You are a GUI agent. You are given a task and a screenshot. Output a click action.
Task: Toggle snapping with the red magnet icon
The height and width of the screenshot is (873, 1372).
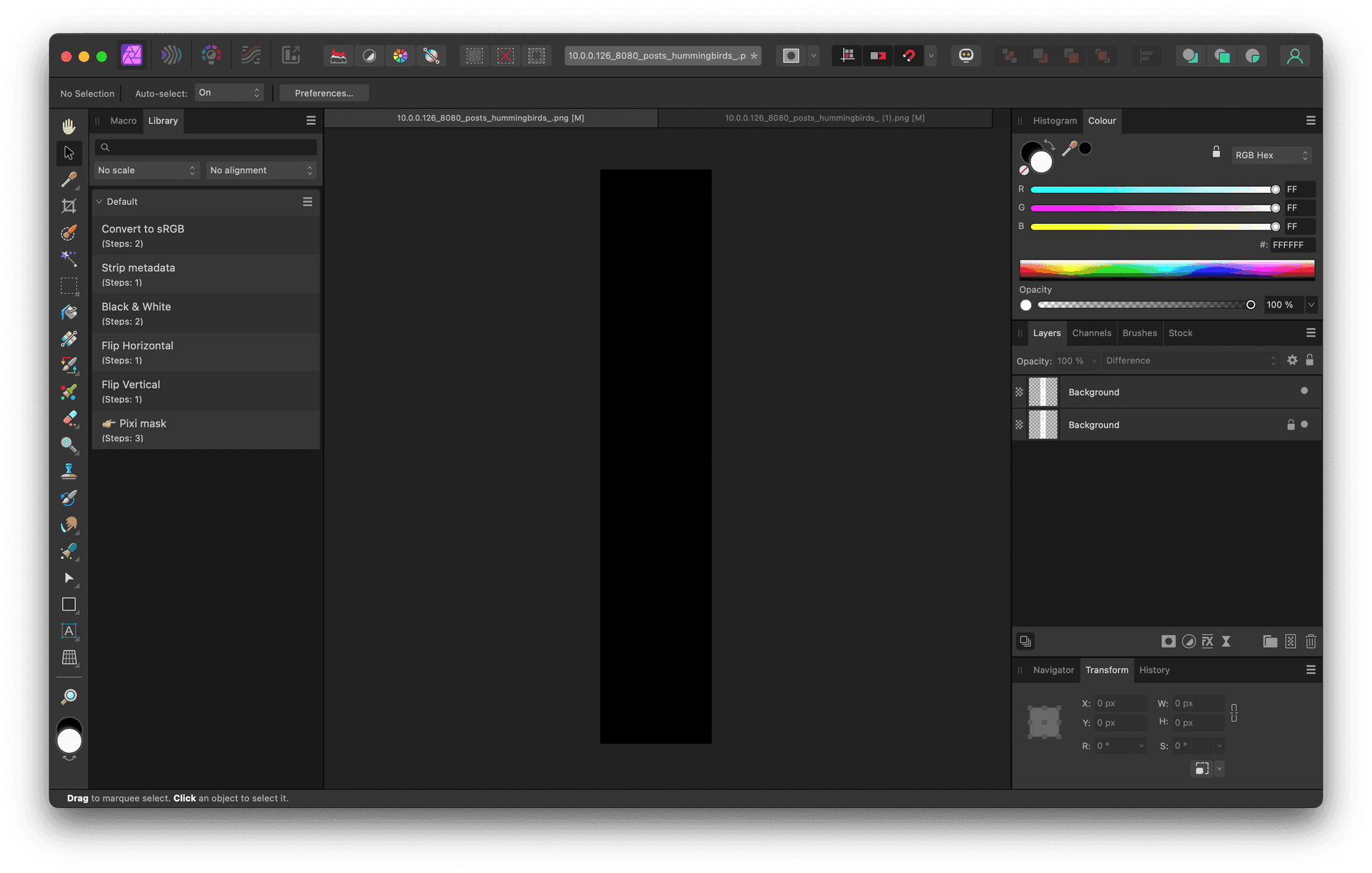909,56
